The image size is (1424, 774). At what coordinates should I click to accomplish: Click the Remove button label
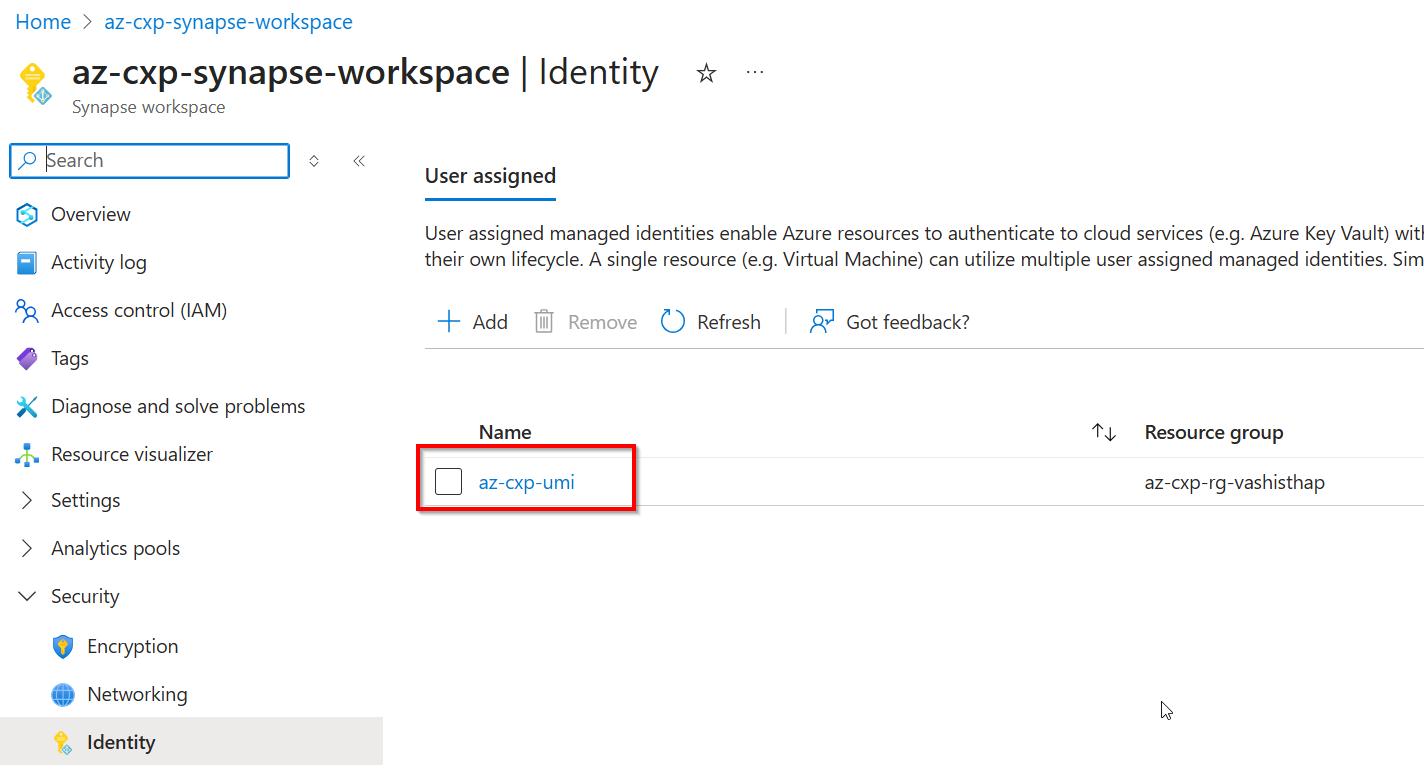pyautogui.click(x=602, y=322)
